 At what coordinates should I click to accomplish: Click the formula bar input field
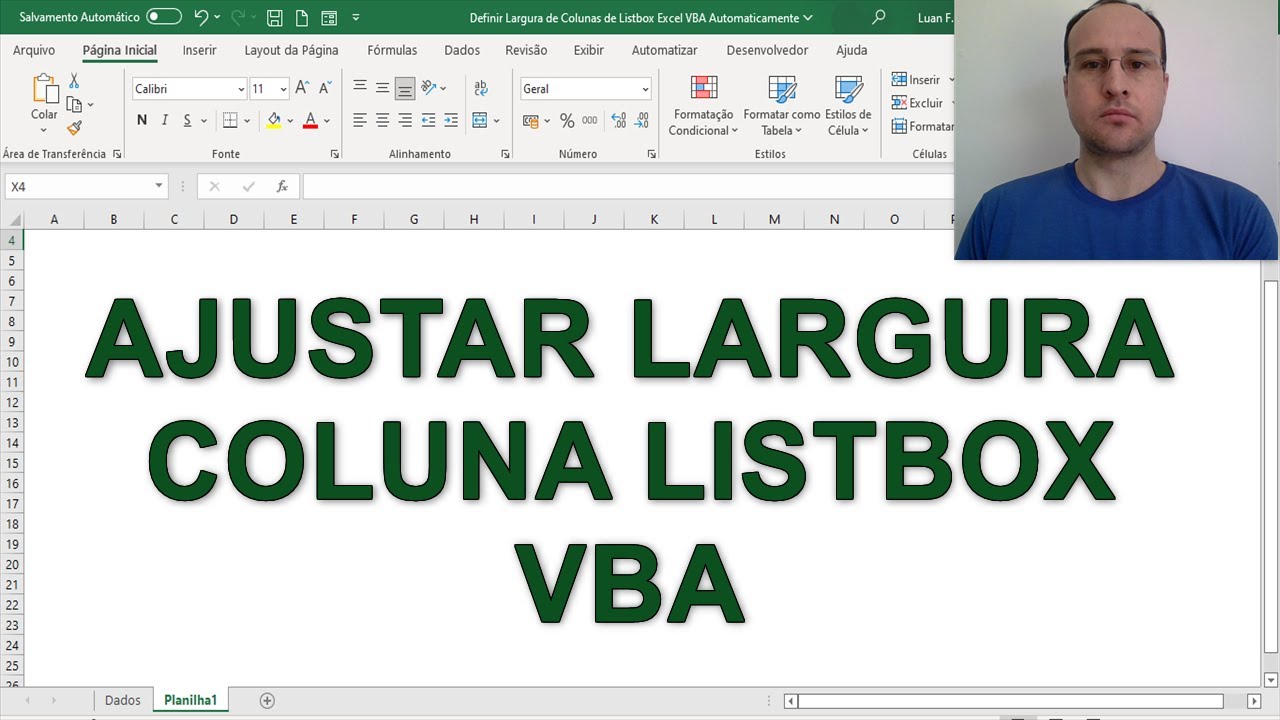point(628,186)
